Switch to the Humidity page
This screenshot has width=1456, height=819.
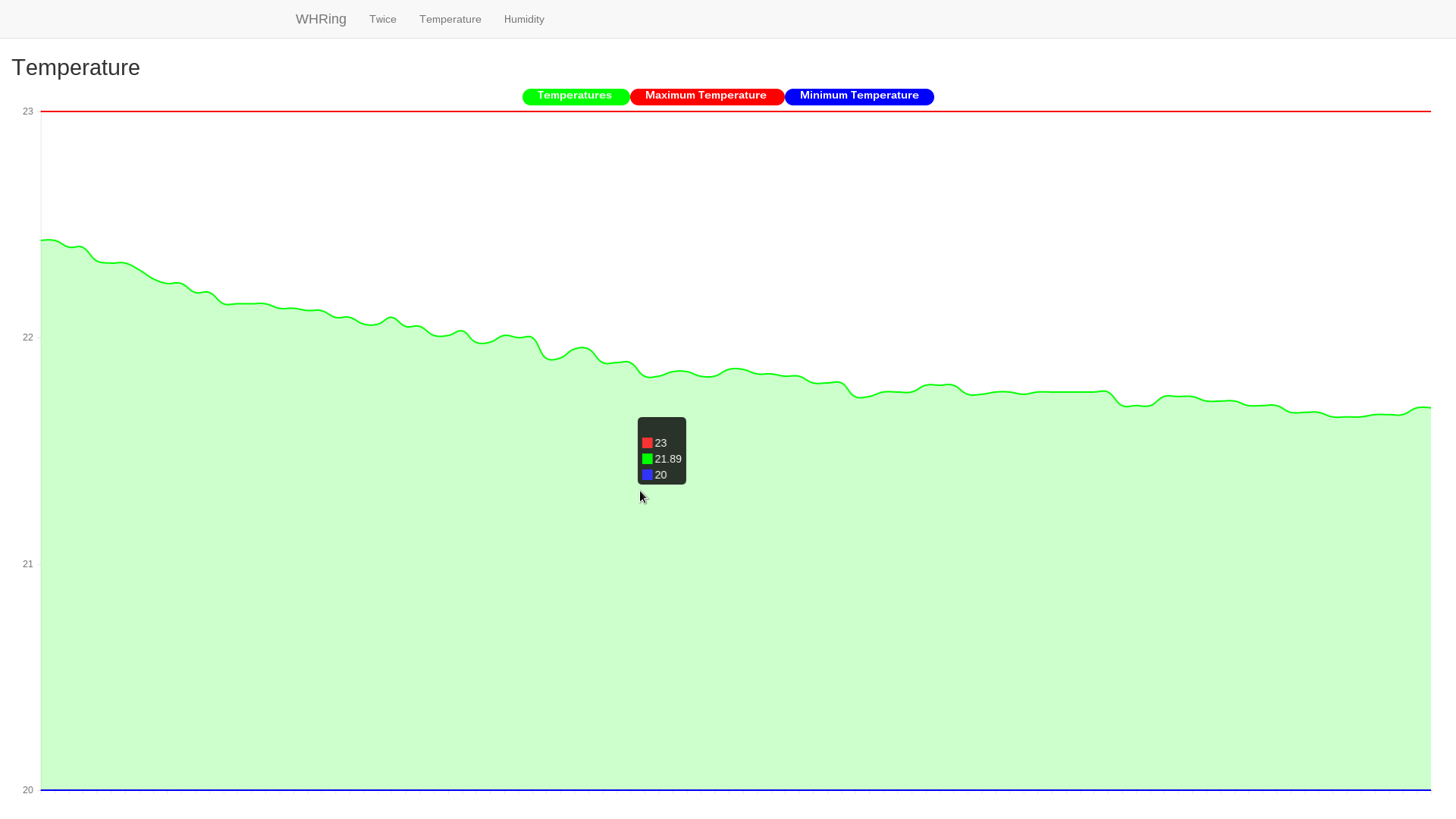524,20
